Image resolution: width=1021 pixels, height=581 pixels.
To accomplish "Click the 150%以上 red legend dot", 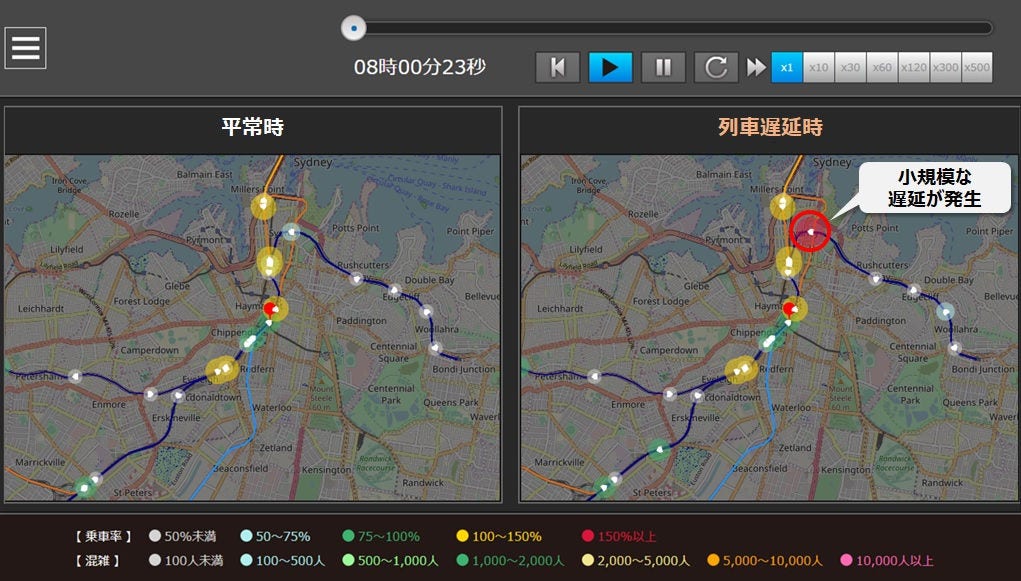I will [x=587, y=536].
